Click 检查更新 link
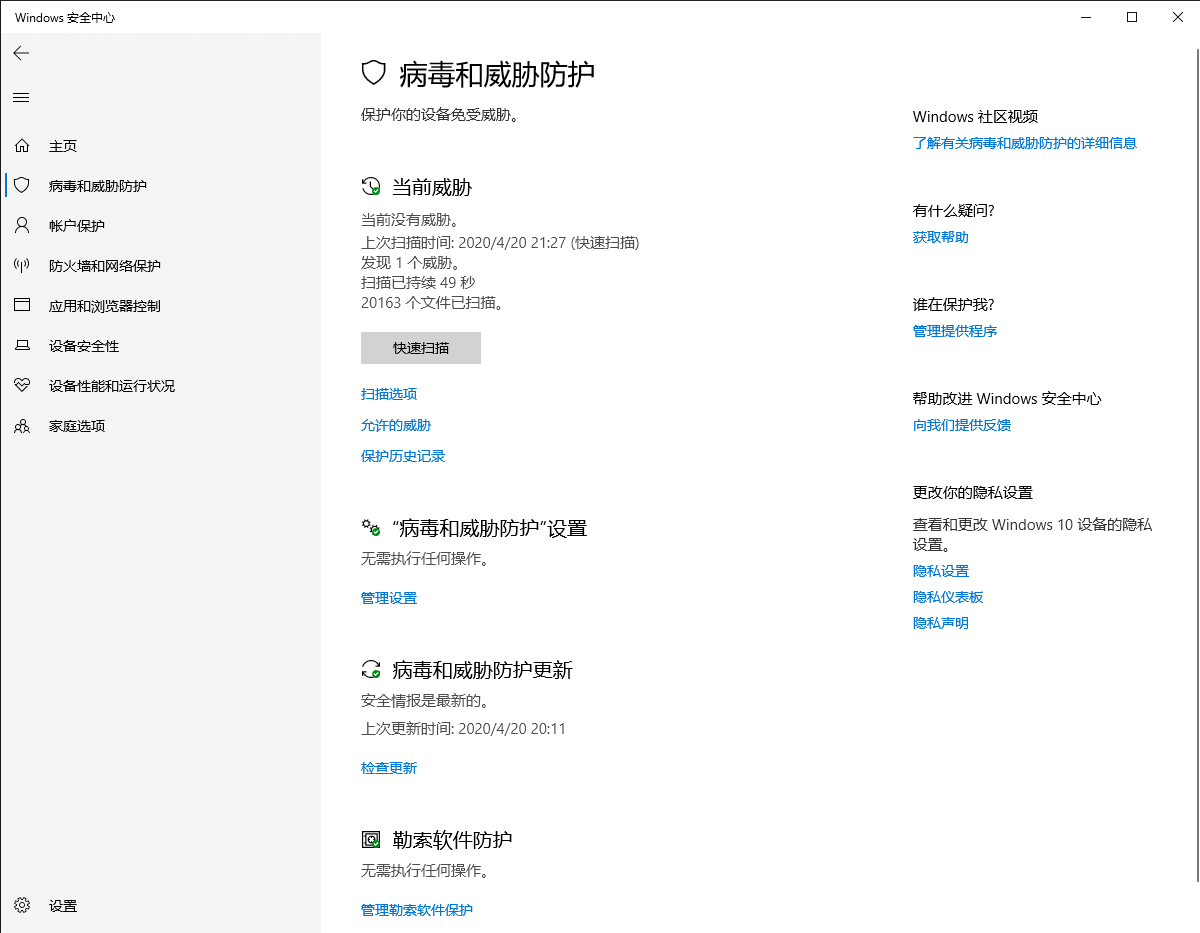 [x=389, y=768]
